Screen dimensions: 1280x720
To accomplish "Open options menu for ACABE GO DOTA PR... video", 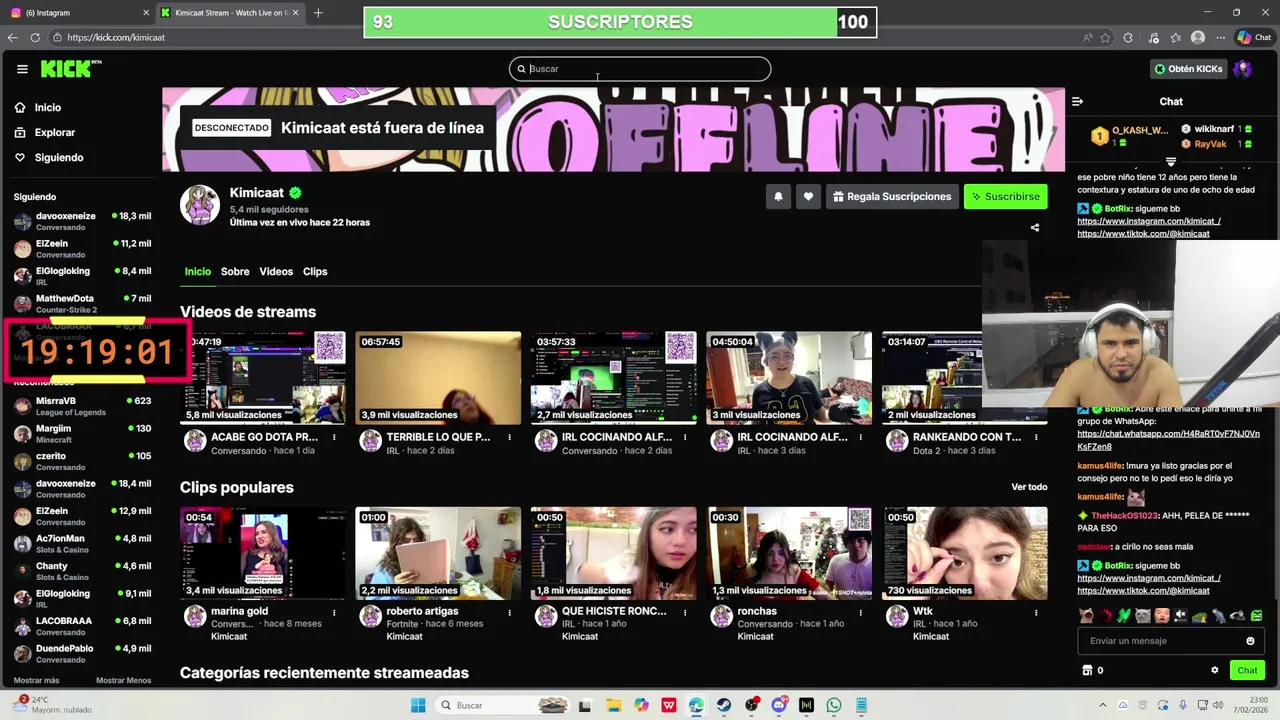I will point(334,437).
